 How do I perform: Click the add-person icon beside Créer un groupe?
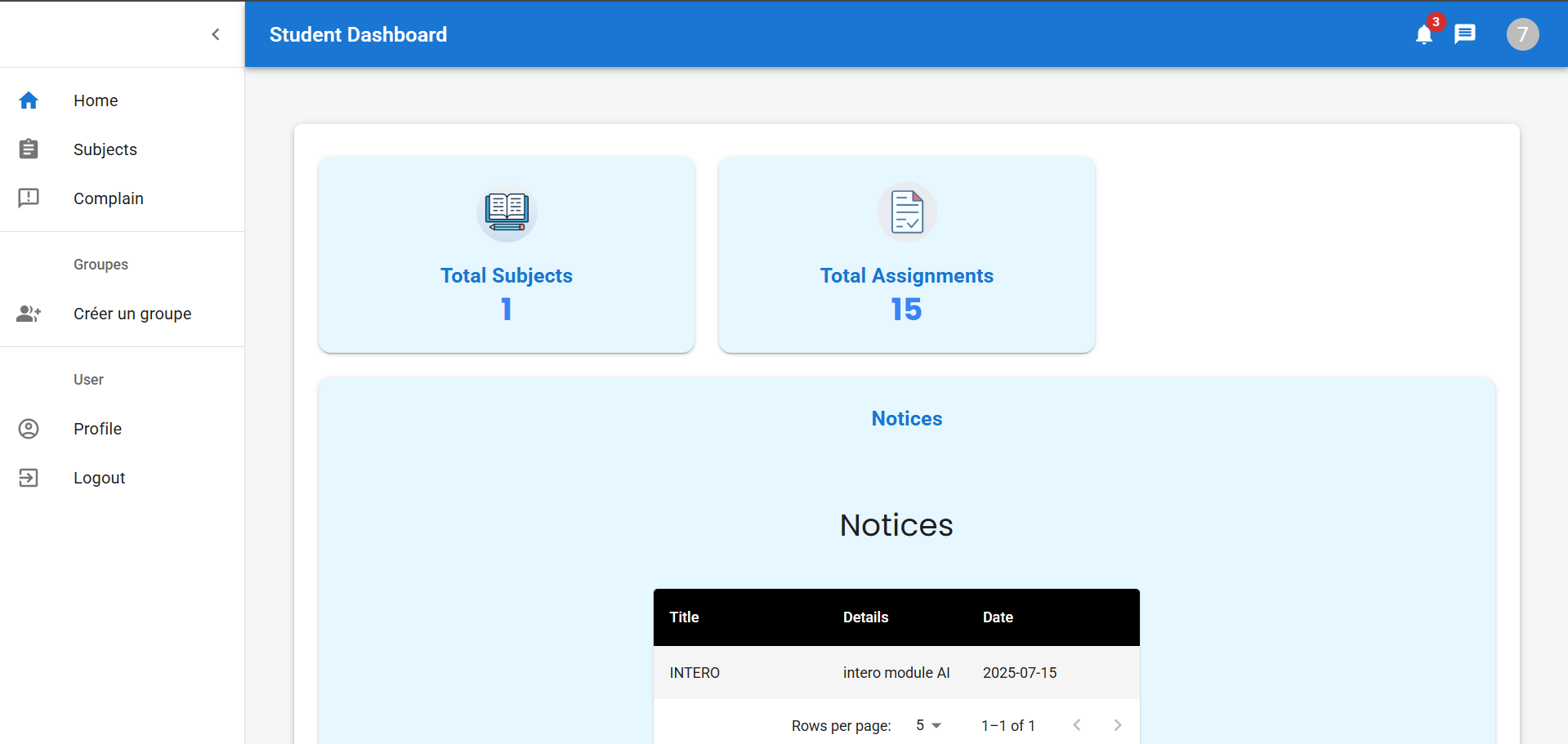click(x=29, y=314)
